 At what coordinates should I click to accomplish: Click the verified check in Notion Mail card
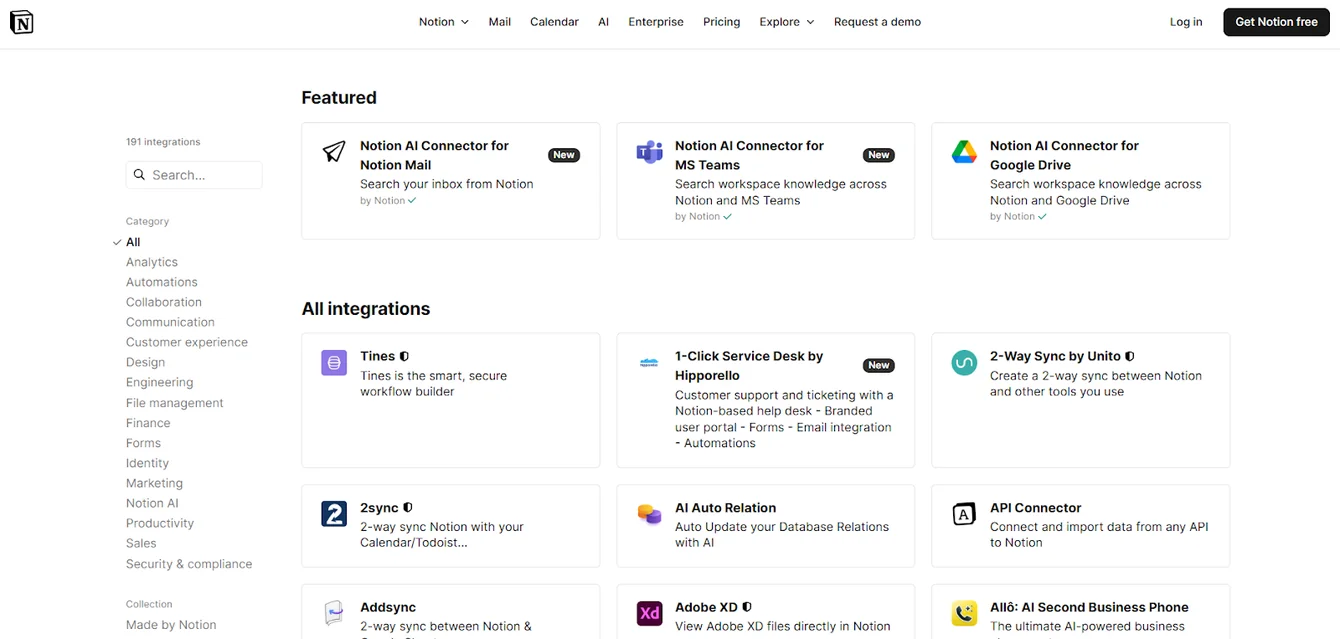412,201
